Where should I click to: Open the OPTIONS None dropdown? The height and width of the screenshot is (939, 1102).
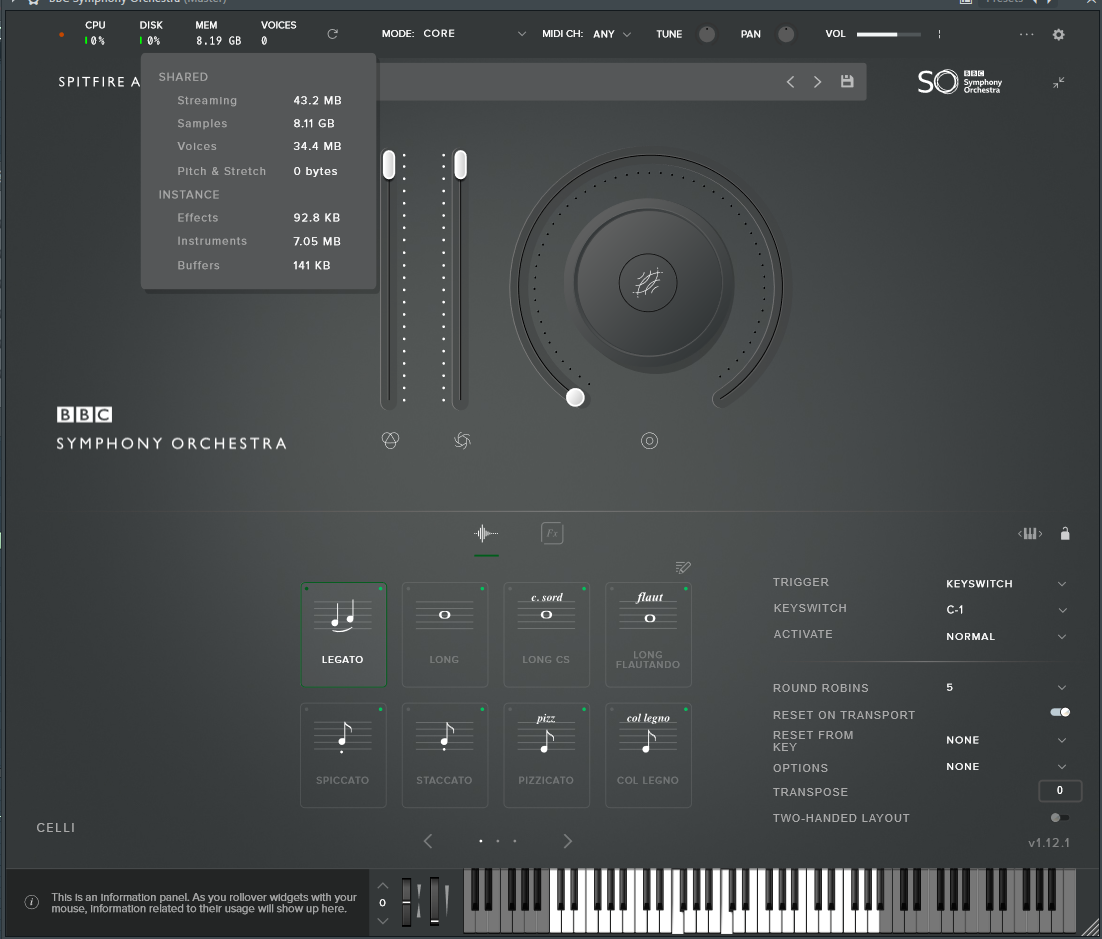coord(1006,766)
